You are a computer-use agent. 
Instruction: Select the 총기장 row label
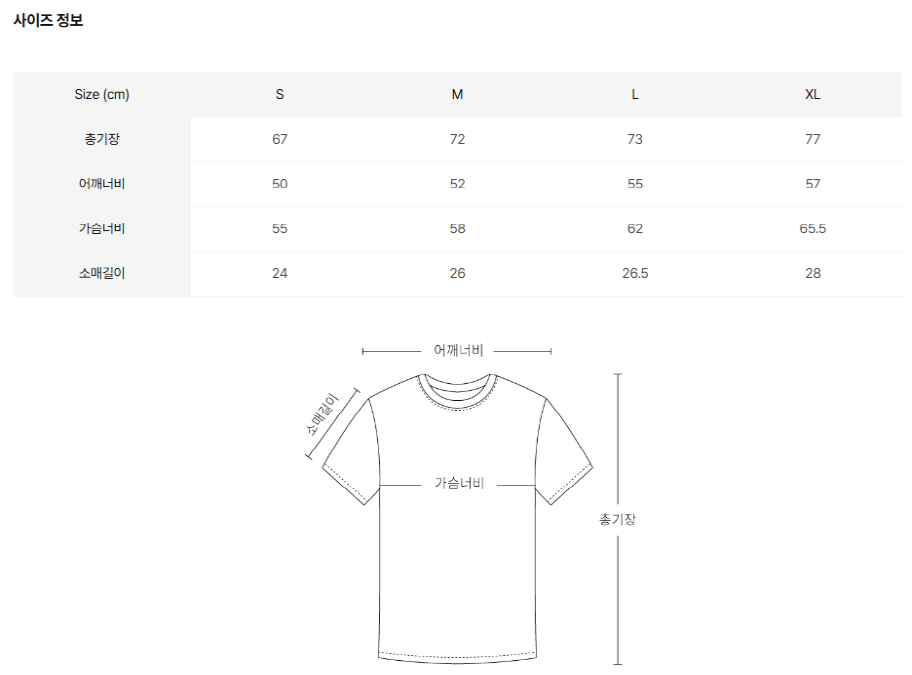[x=102, y=139]
